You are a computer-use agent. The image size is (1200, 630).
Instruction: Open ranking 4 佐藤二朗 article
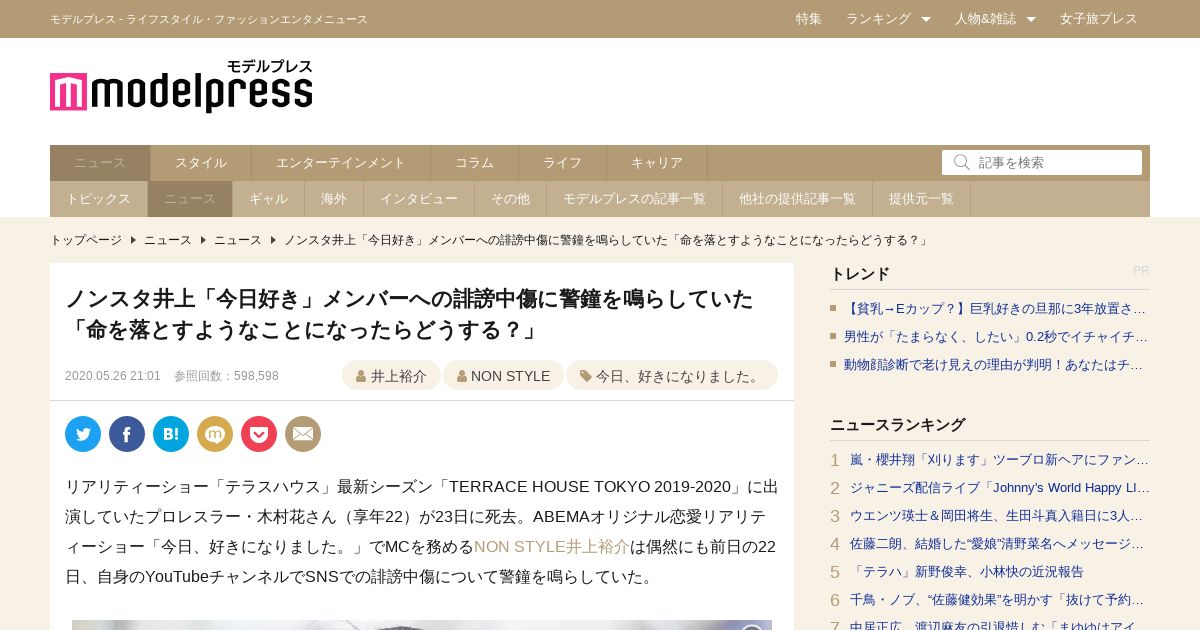(x=997, y=544)
